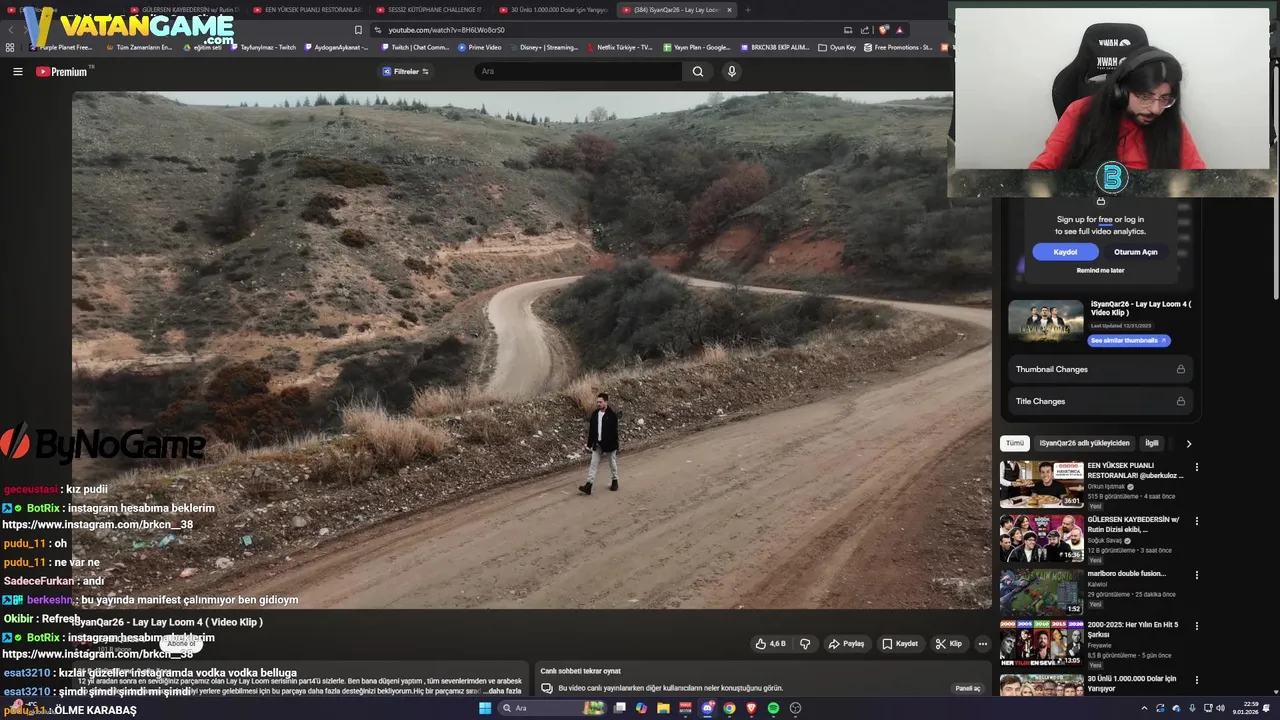
Task: Show more chips with right chevron arrow
Action: (x=1188, y=443)
